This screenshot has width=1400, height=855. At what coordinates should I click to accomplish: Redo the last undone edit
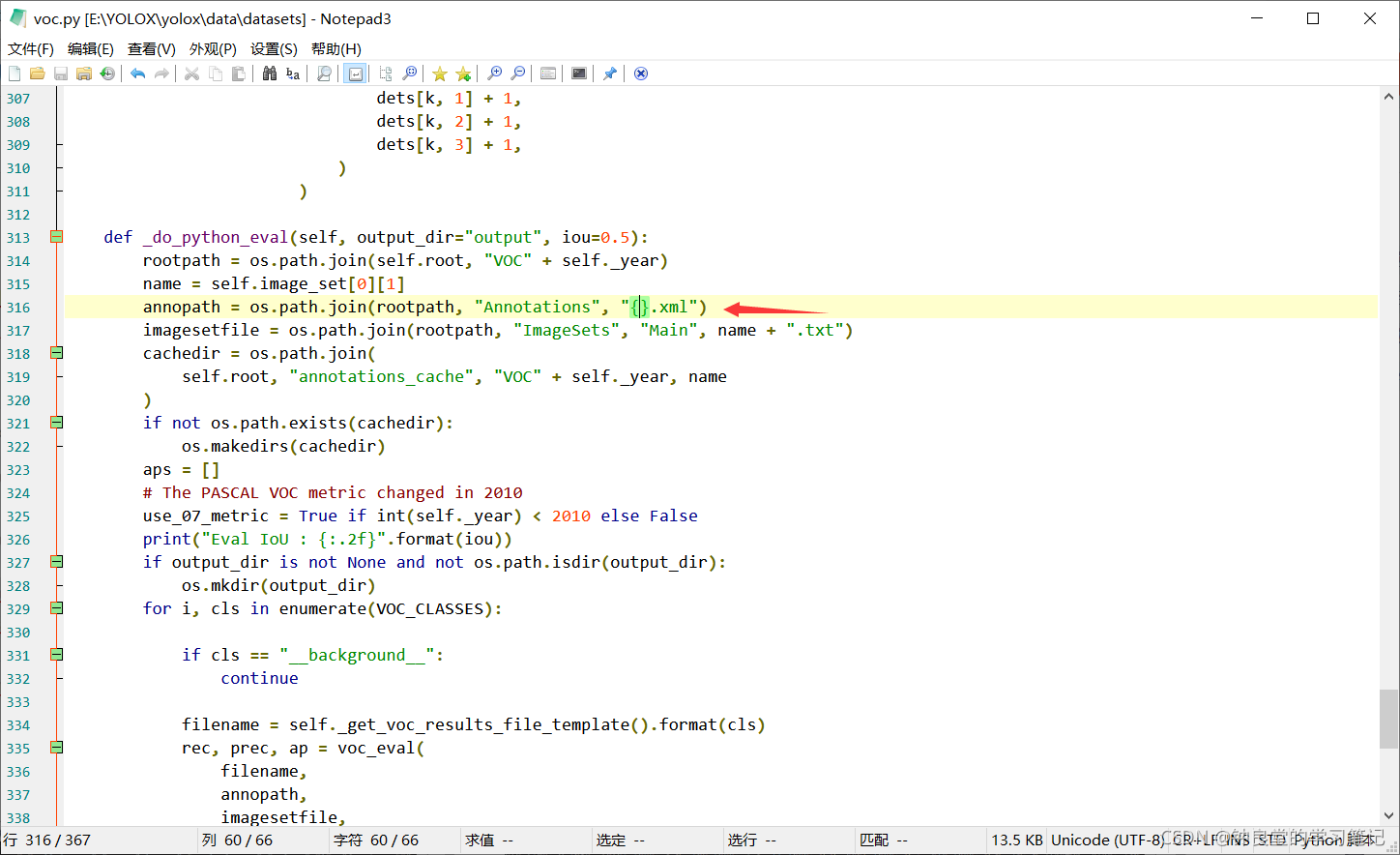161,74
